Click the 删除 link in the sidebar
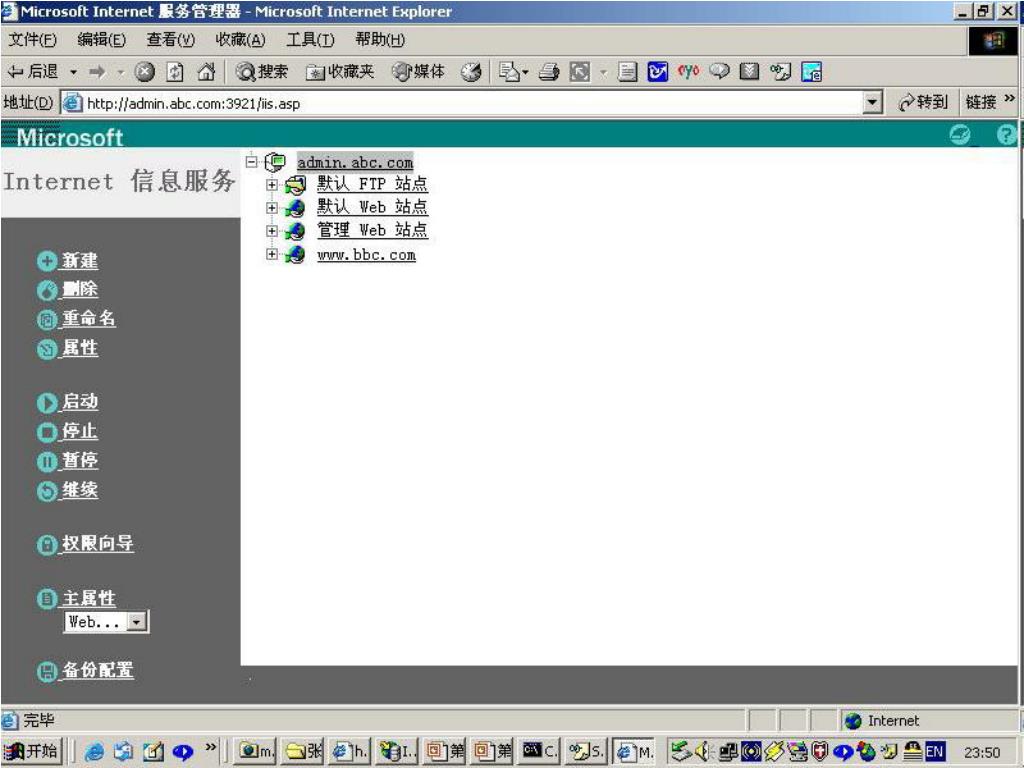The image size is (1024, 768). 80,290
